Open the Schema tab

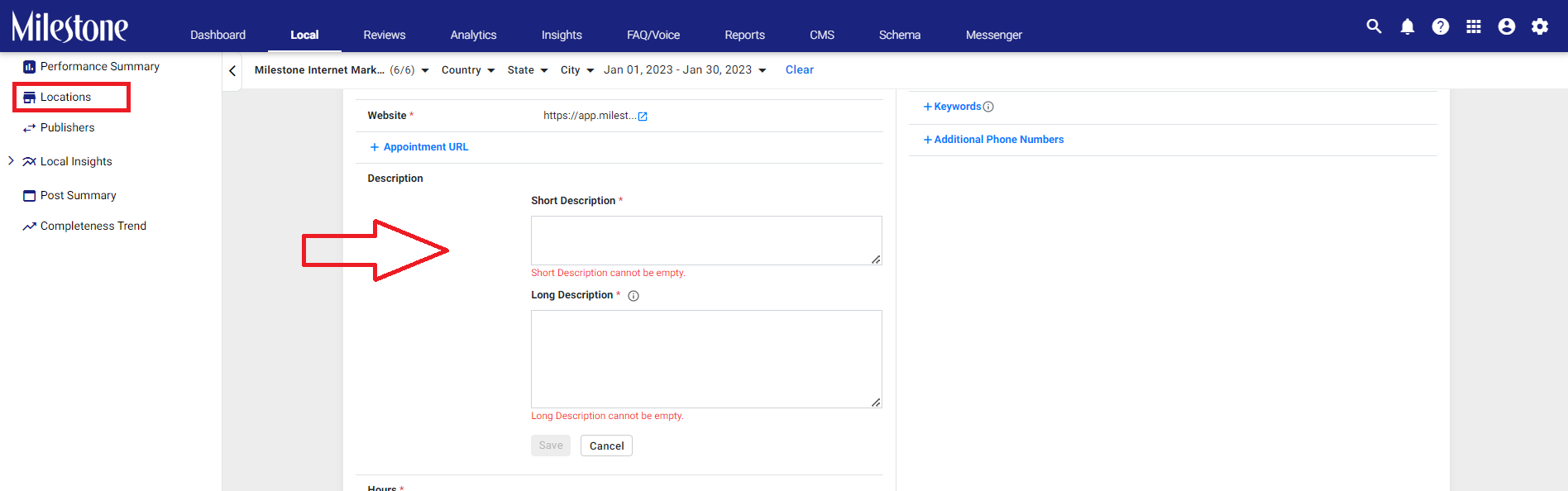click(x=900, y=35)
